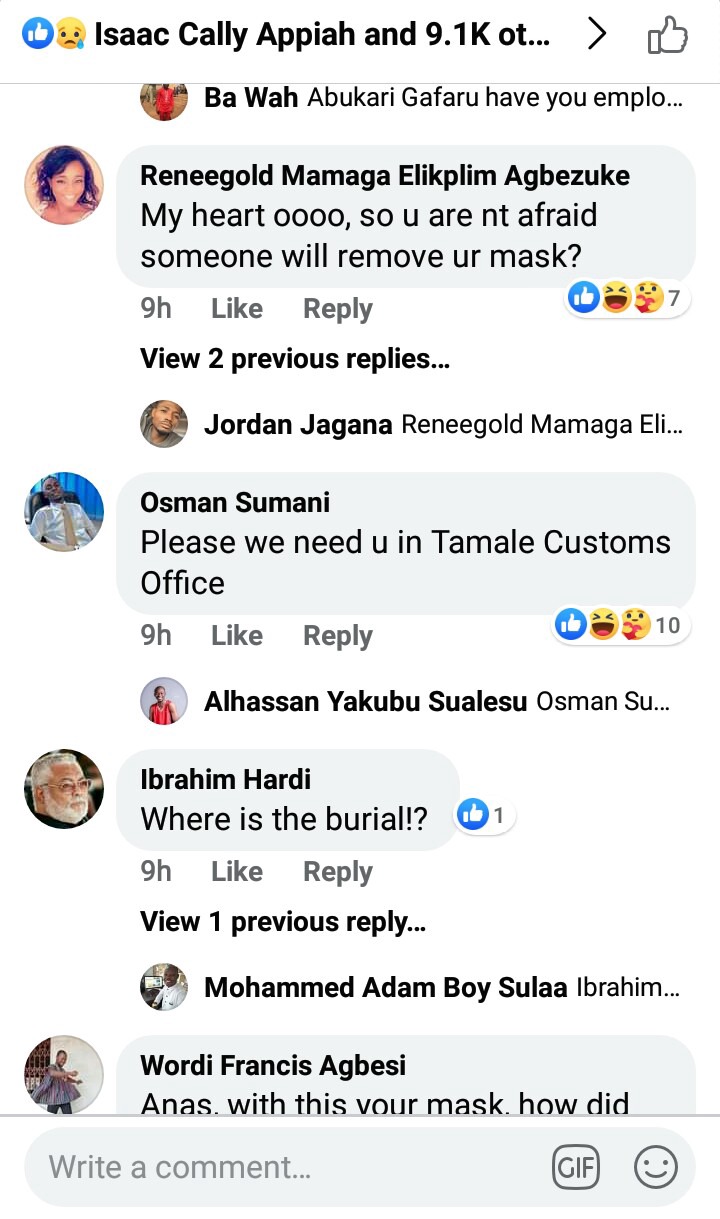Reply to Ibrahim Hardi's comment
The width and height of the screenshot is (720, 1219).
pyautogui.click(x=338, y=871)
